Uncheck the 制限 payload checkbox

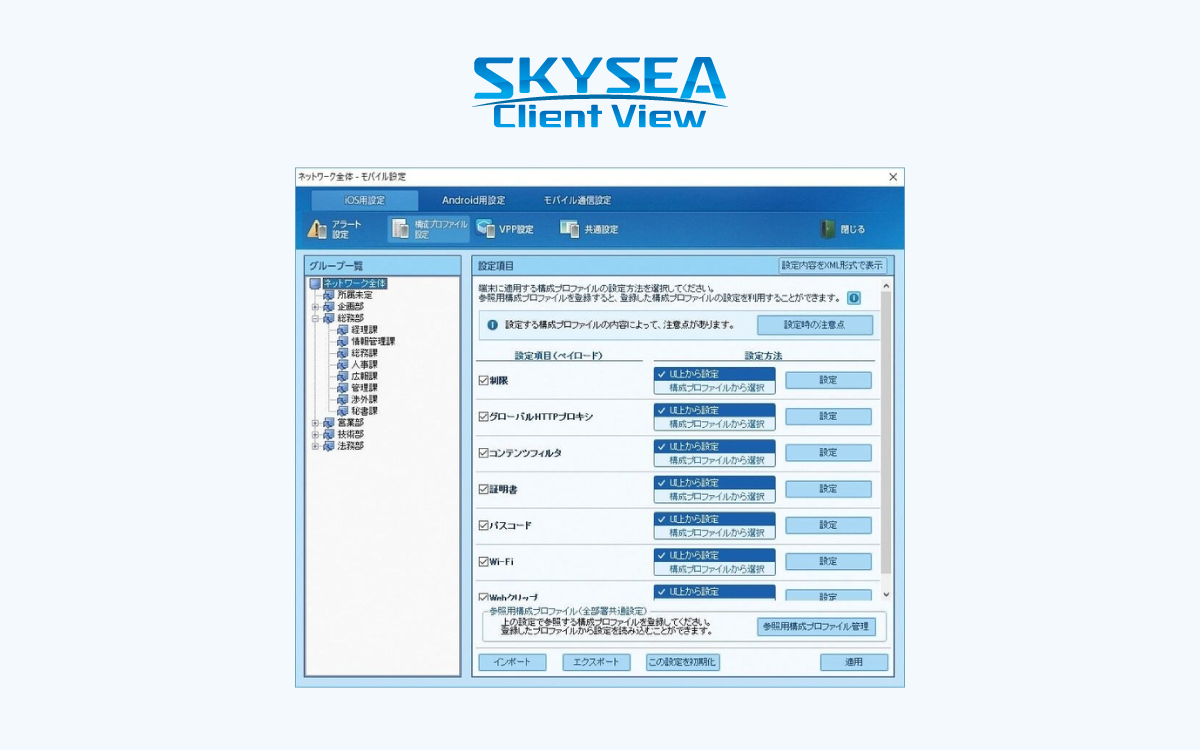pos(484,381)
